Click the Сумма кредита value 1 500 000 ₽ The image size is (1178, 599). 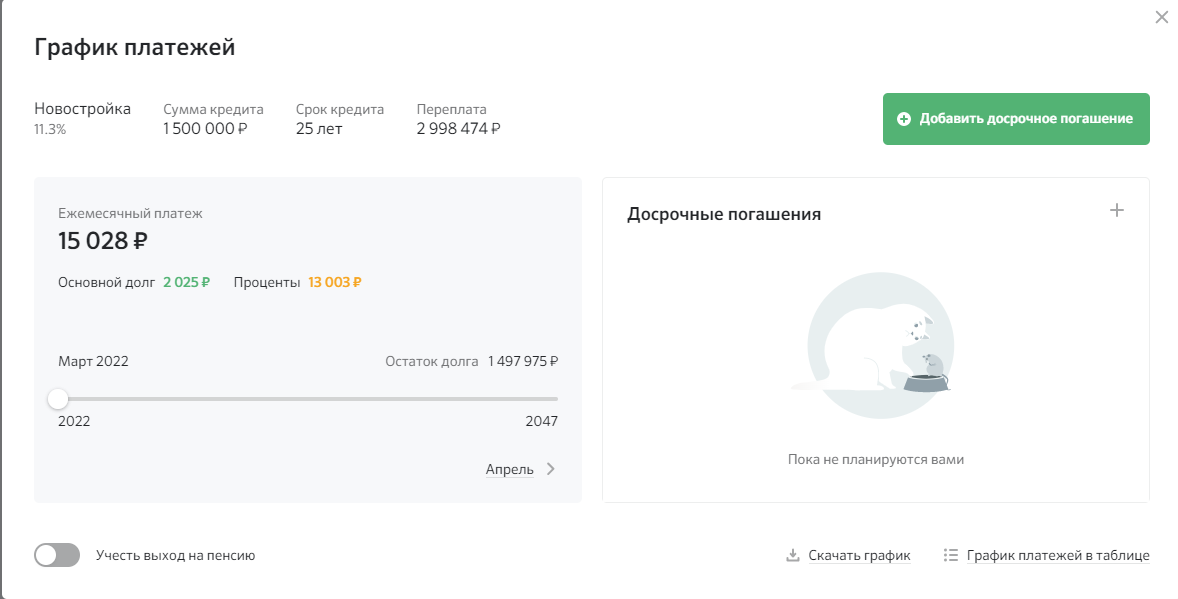pos(205,129)
